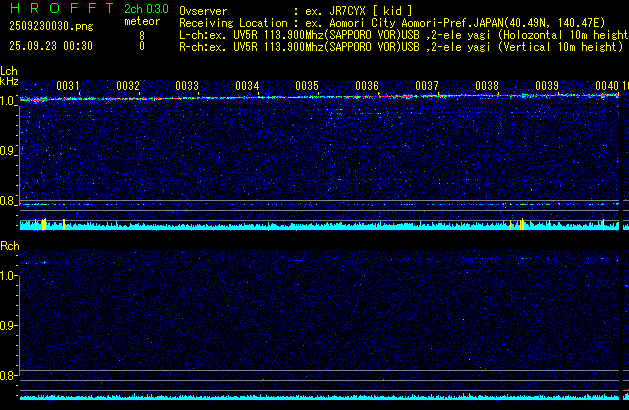This screenshot has width=629, height=410.
Task: Select the R-ch receiver description line
Action: click(400, 46)
